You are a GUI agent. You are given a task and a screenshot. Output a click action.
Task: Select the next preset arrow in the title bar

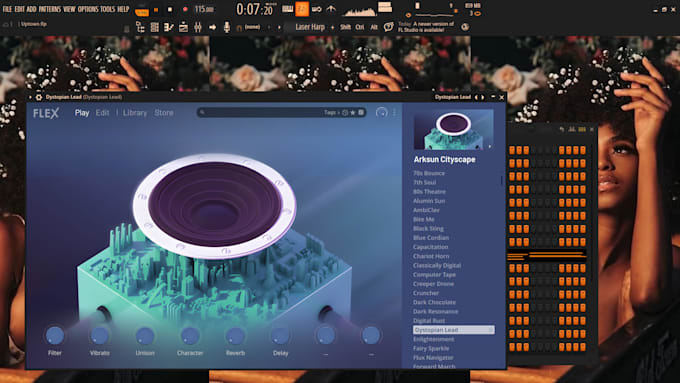point(482,97)
